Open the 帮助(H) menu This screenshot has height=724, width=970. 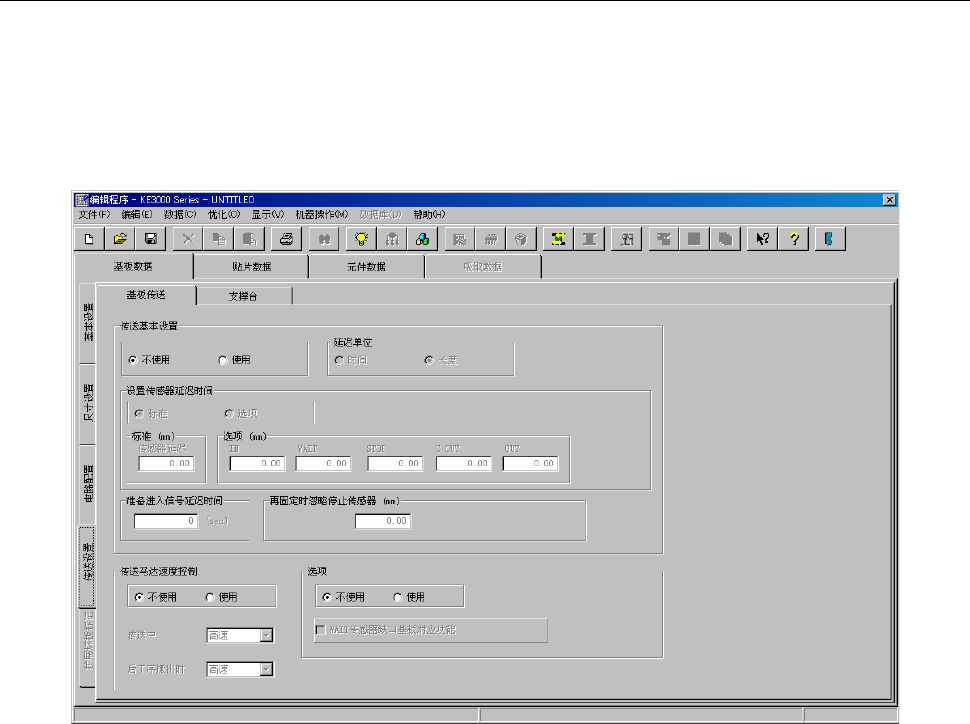pyautogui.click(x=429, y=215)
